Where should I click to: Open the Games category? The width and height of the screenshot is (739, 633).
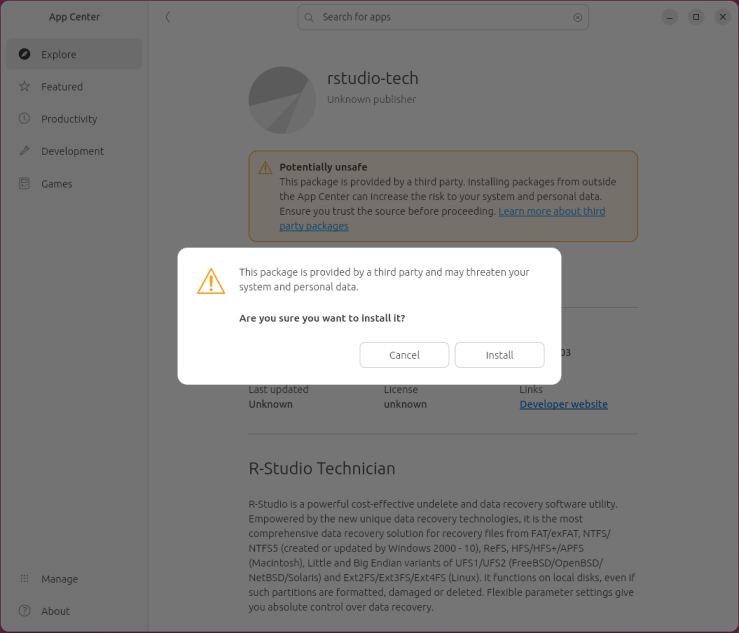(x=74, y=184)
